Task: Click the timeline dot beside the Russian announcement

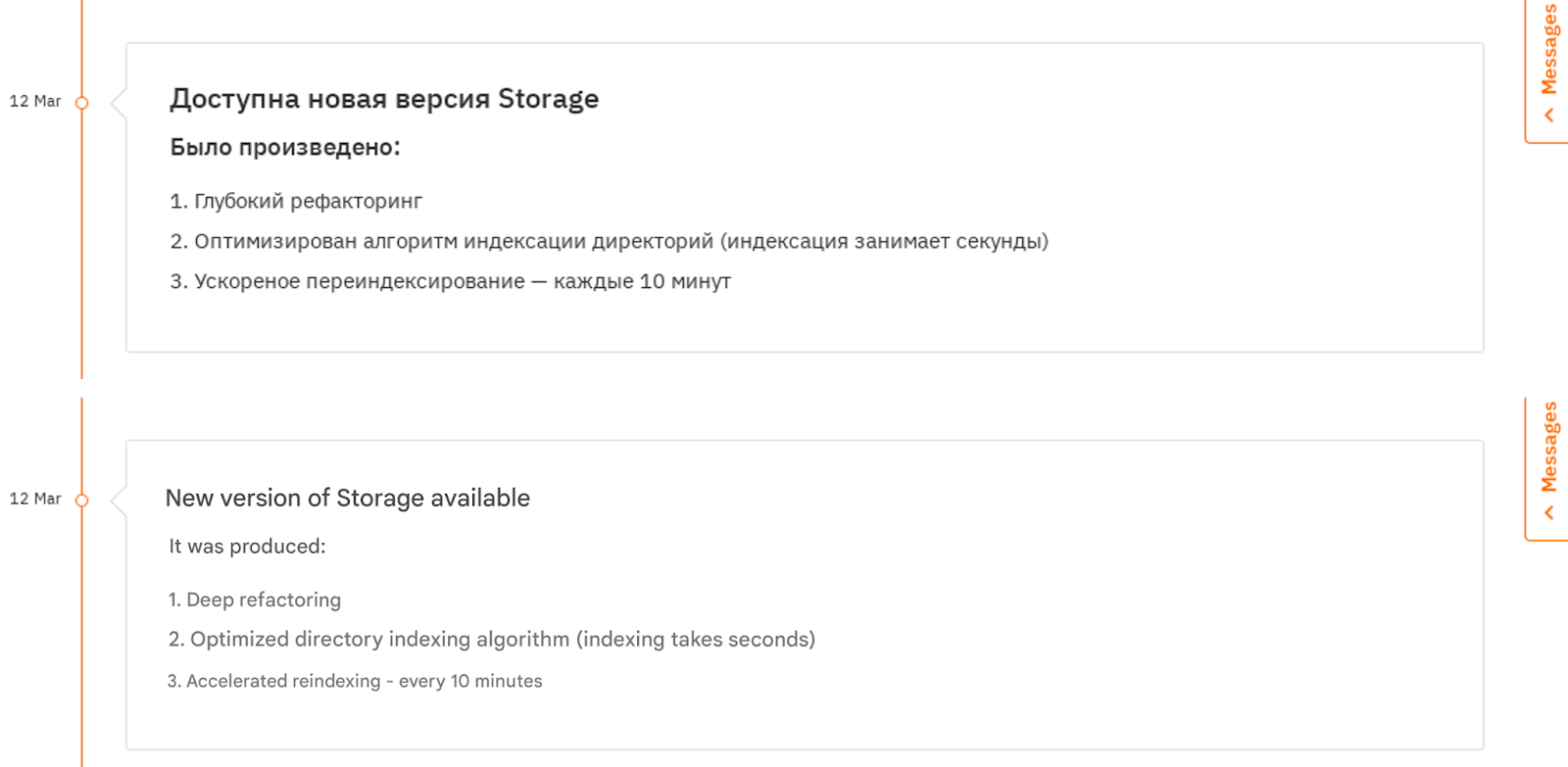Action: click(82, 101)
